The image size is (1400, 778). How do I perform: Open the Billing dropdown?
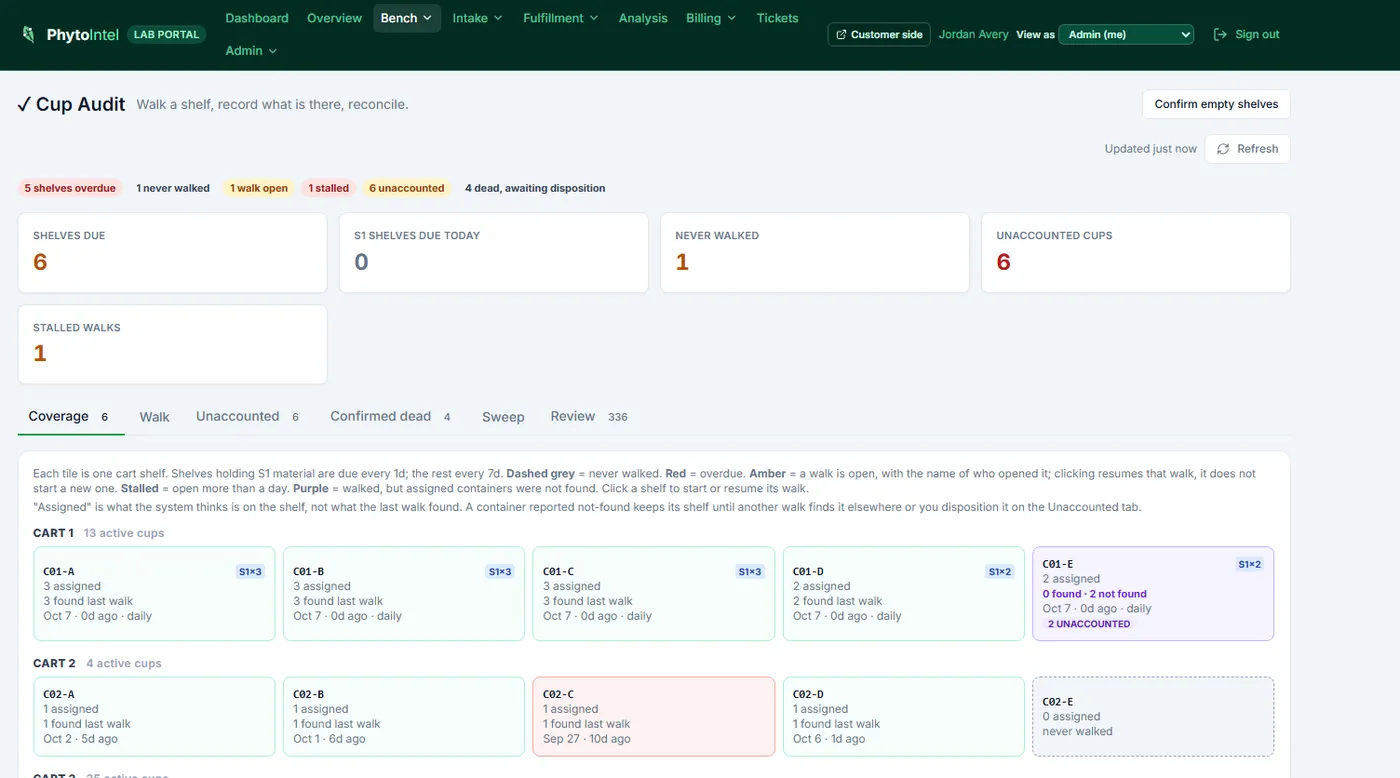pyautogui.click(x=711, y=18)
